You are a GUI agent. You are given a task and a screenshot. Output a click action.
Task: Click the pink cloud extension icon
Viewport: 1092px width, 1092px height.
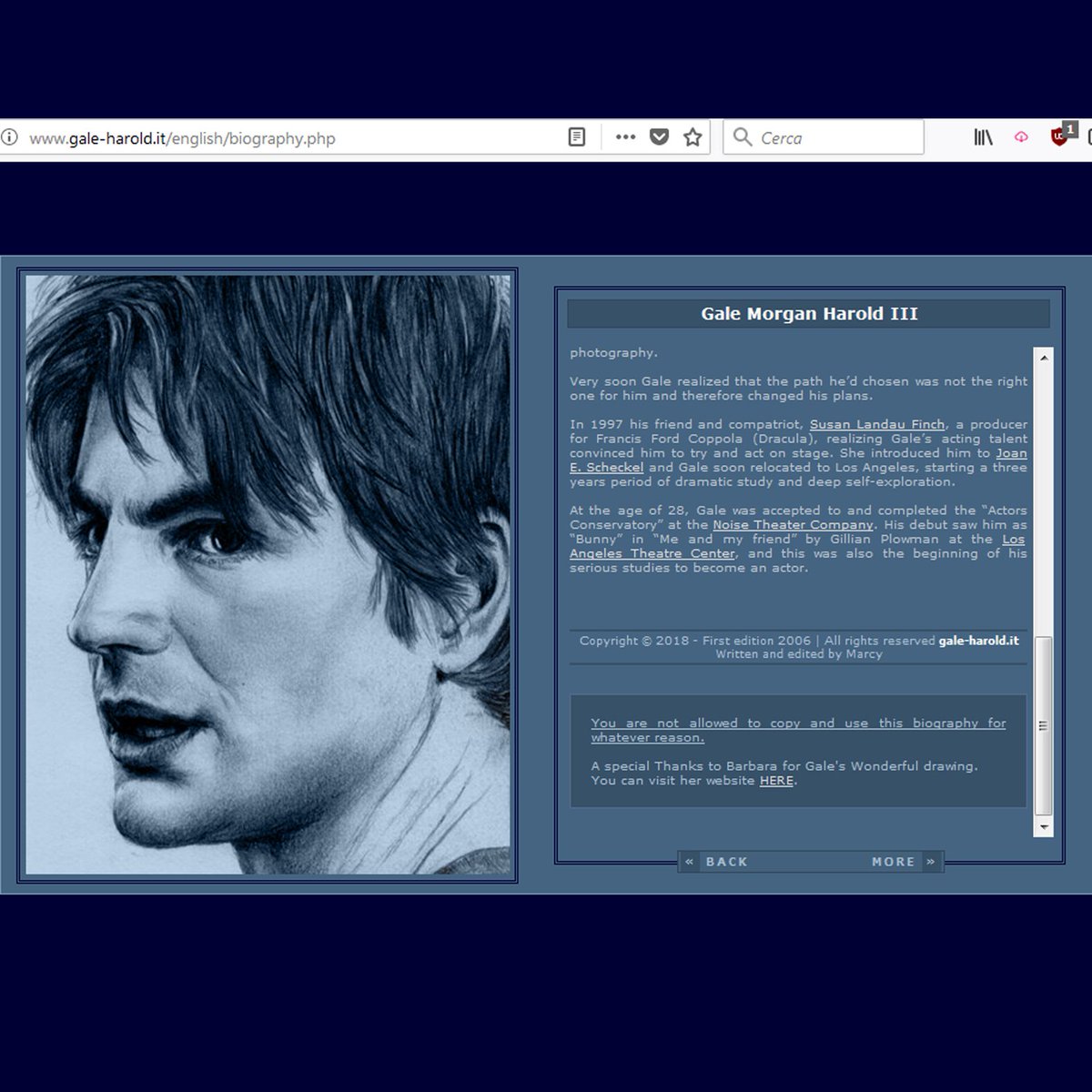[1021, 137]
